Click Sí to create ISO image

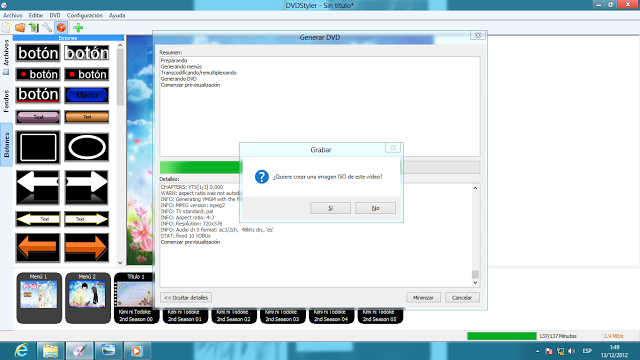click(x=330, y=208)
